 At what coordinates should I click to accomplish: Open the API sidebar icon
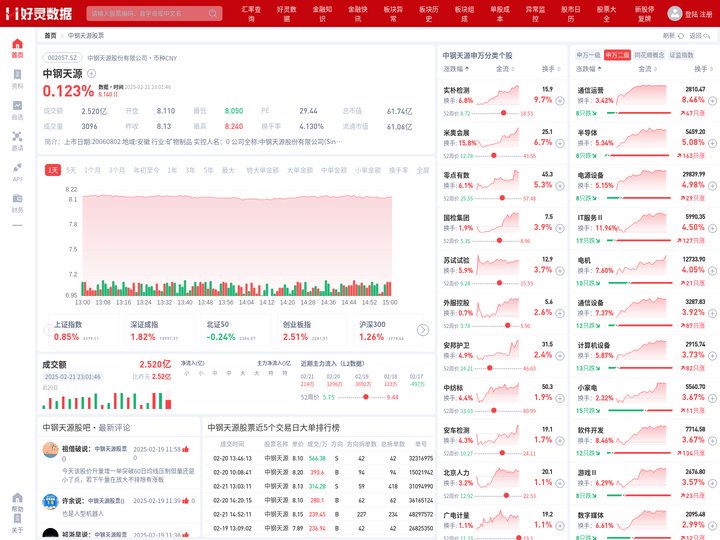point(17,168)
